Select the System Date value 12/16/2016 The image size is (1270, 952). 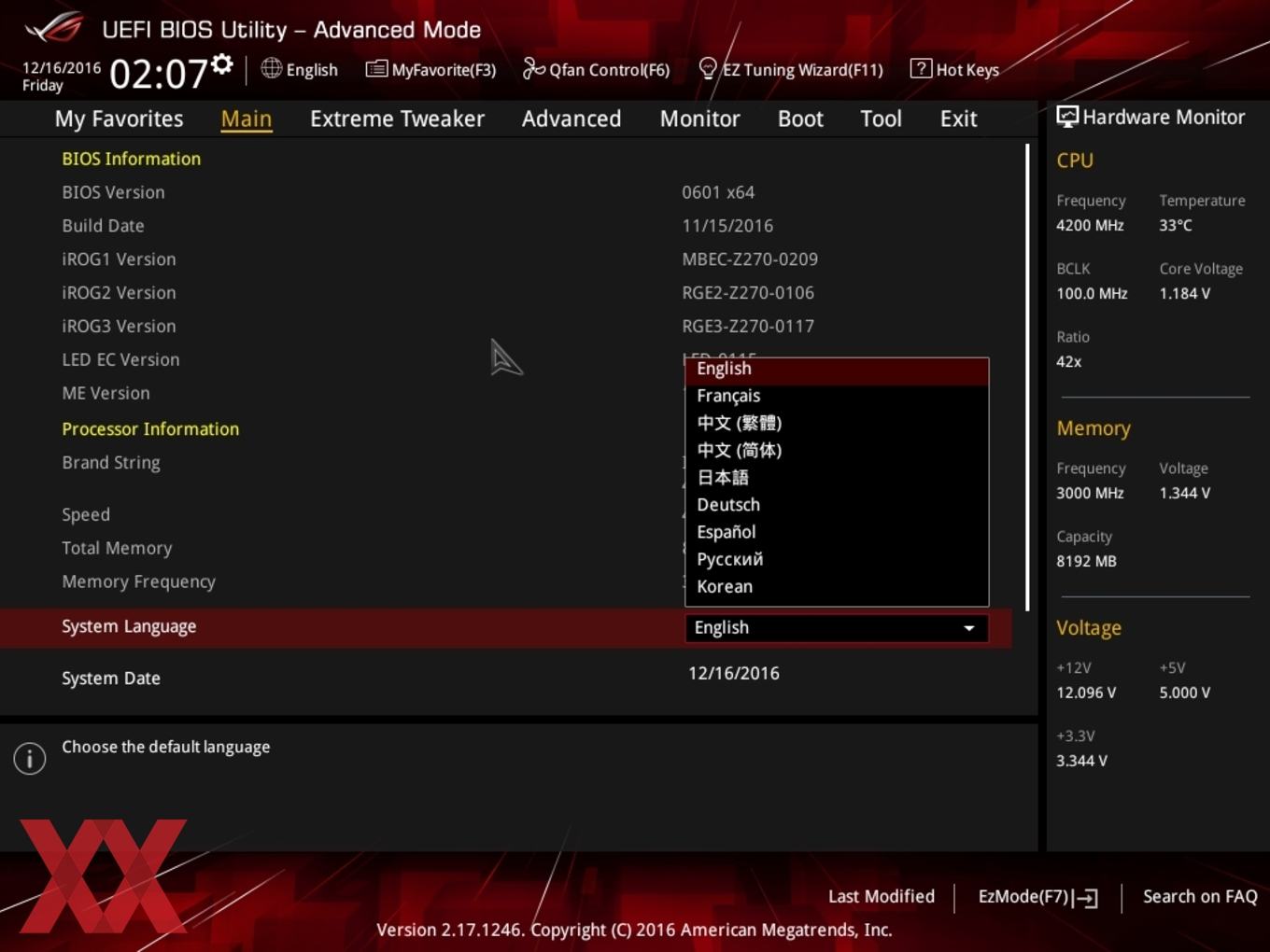point(734,673)
